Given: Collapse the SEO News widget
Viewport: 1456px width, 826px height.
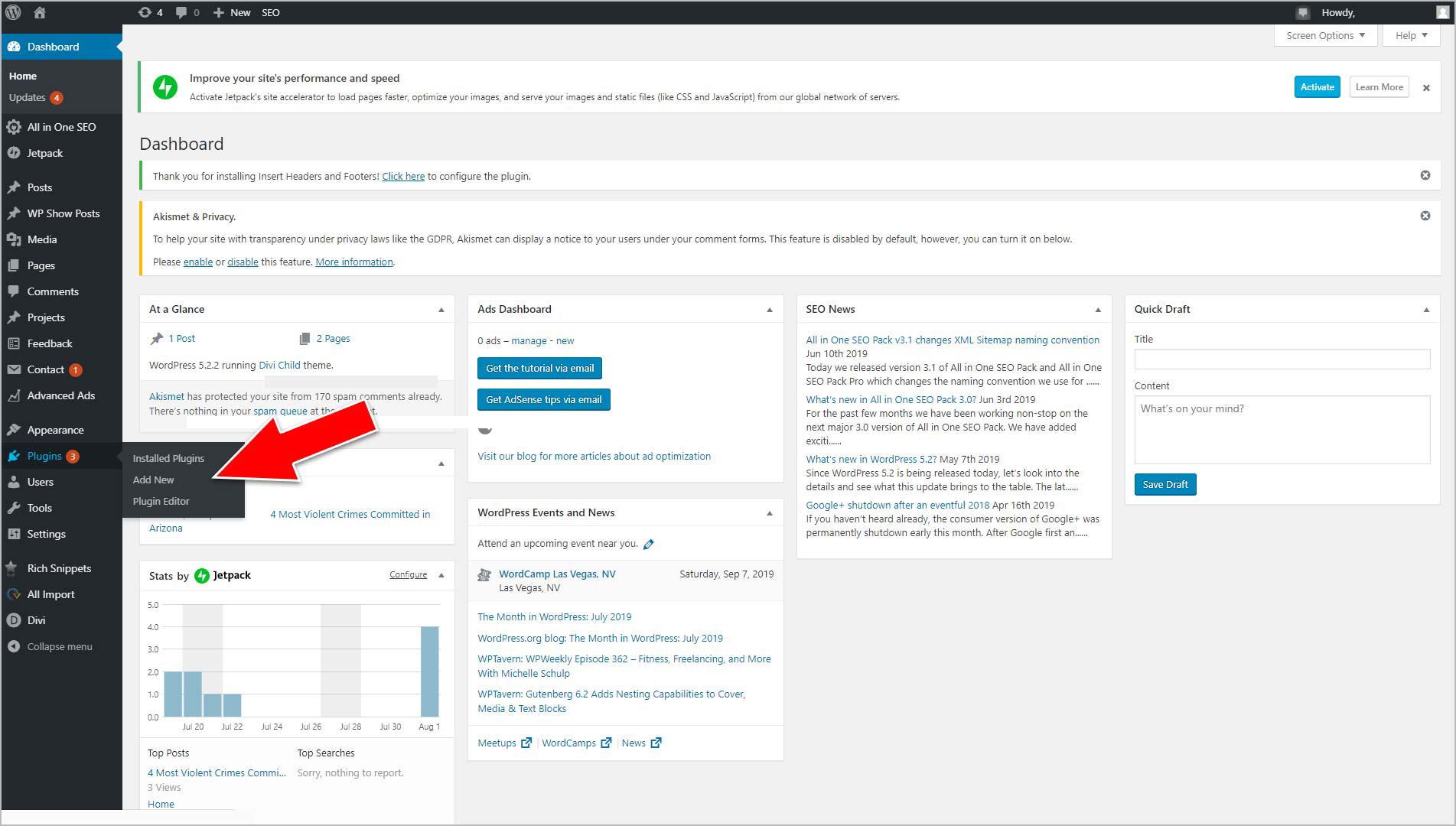Looking at the screenshot, I should tap(1098, 310).
